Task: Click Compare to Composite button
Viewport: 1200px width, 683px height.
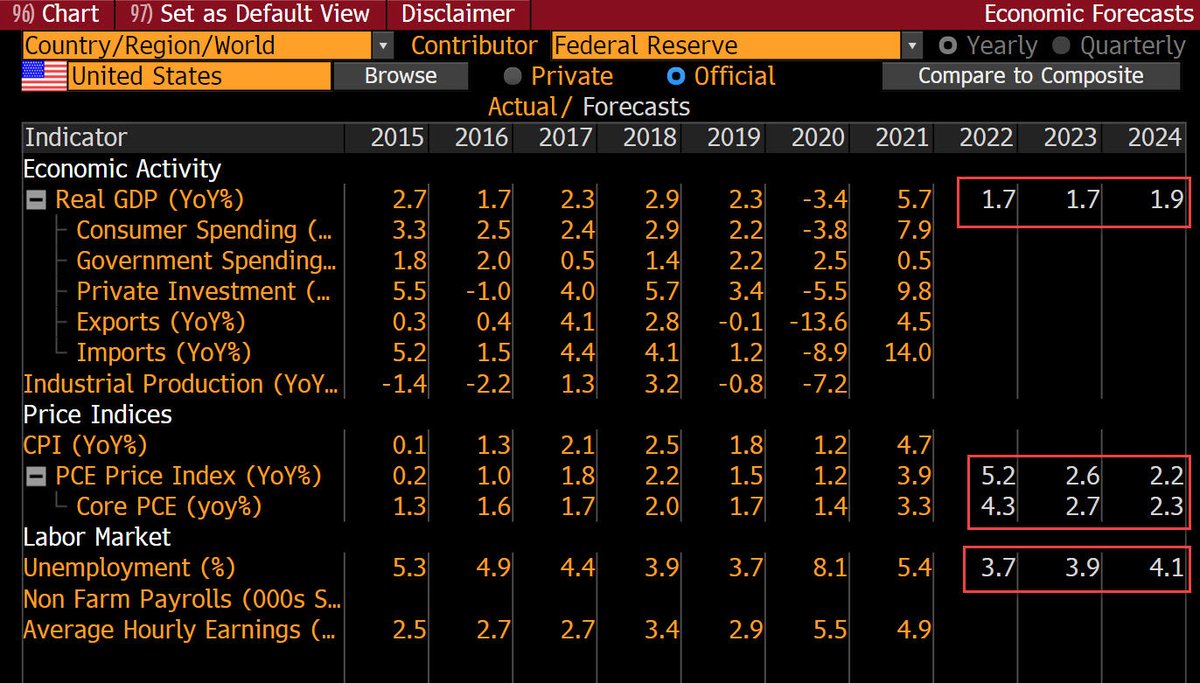Action: (x=1030, y=76)
